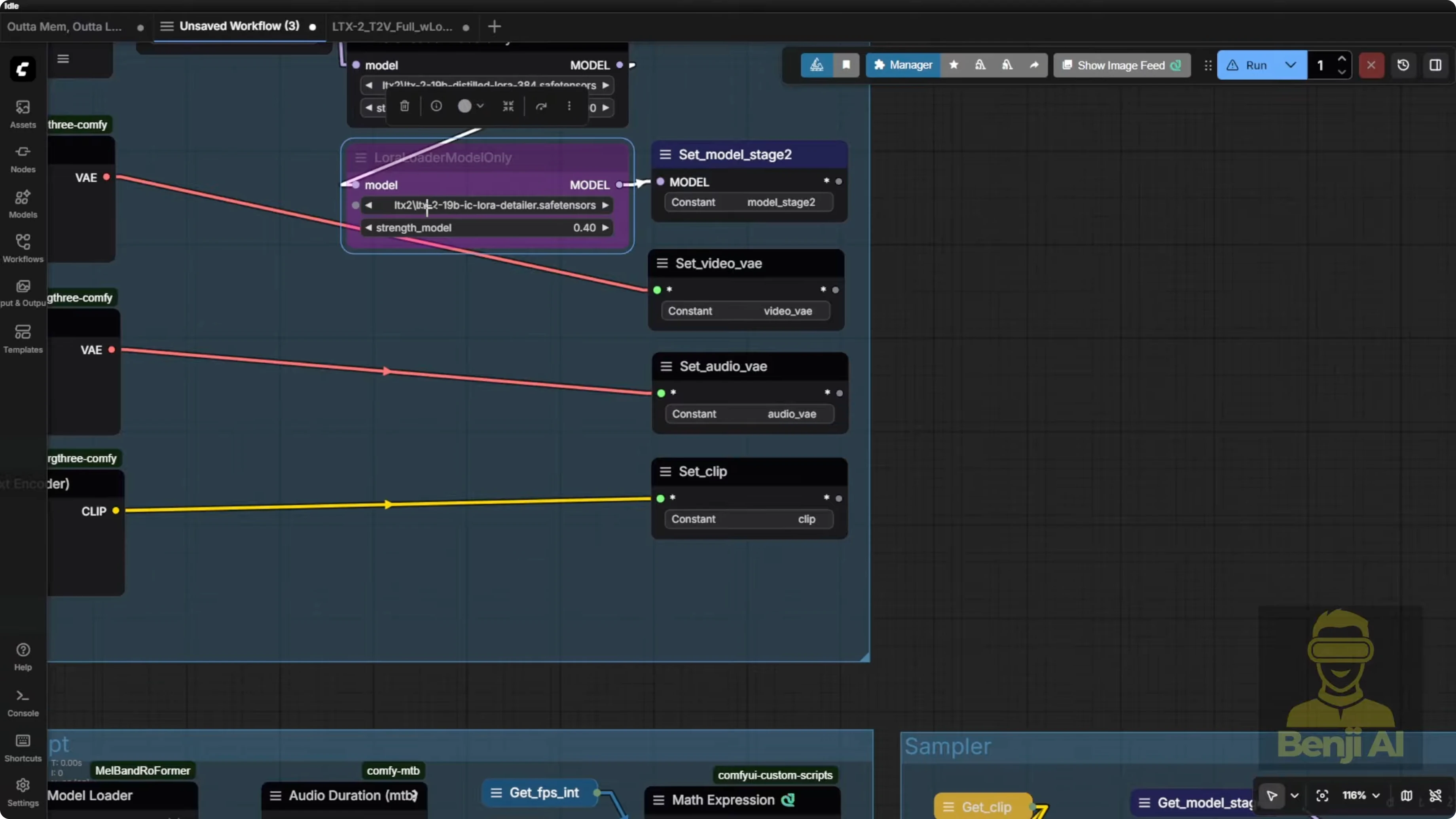Switch to LTX-2_T2V_Full_wLo... workflow tab

click(x=392, y=27)
